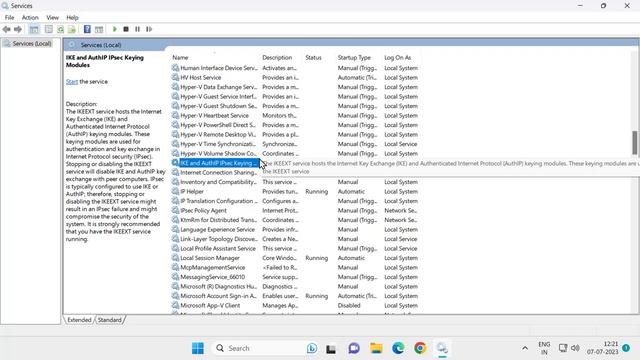The height and width of the screenshot is (360, 640).
Task: Open the Chat app from taskbar
Action: [354, 348]
